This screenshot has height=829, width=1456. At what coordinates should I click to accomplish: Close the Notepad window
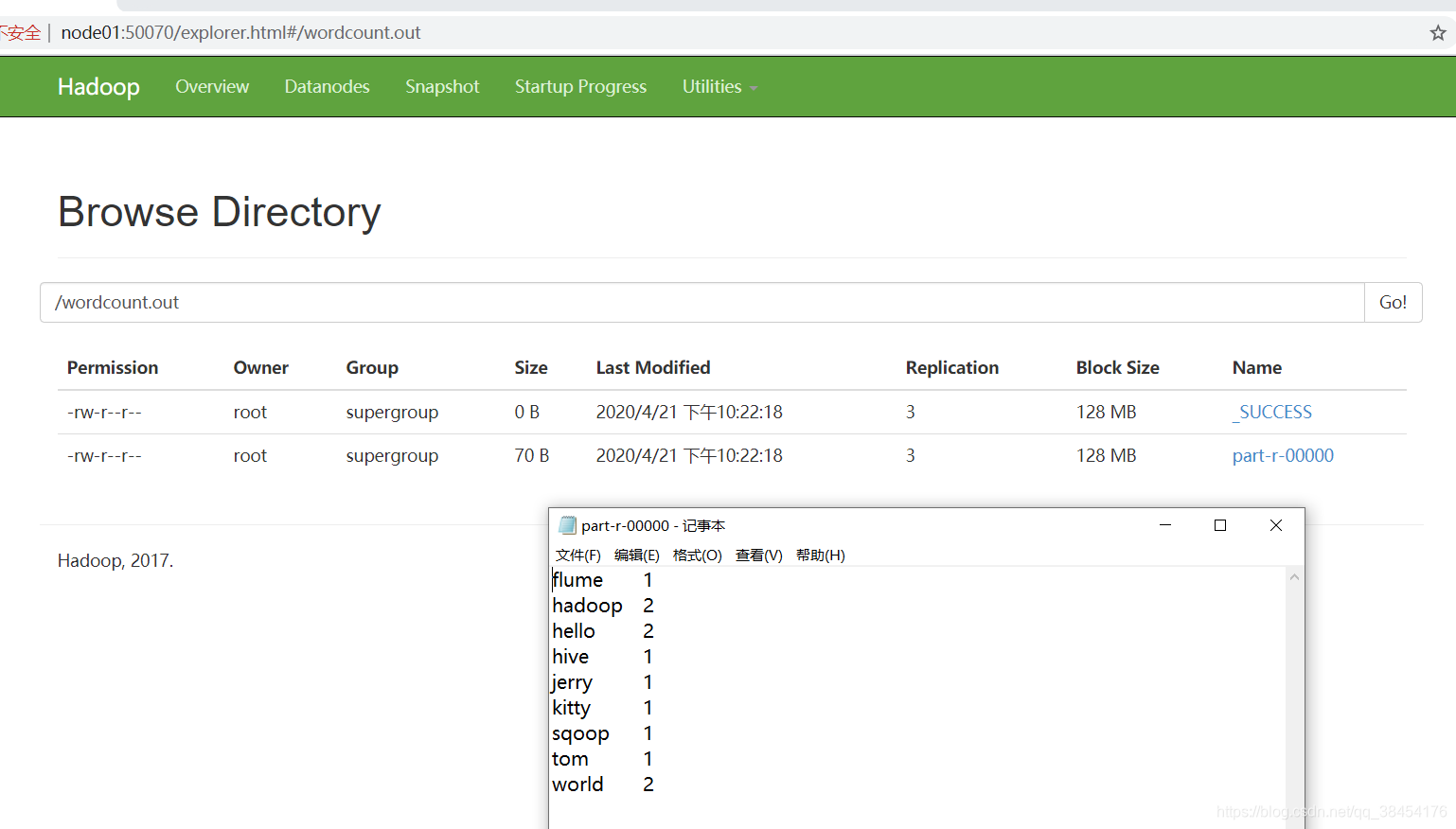[x=1276, y=525]
